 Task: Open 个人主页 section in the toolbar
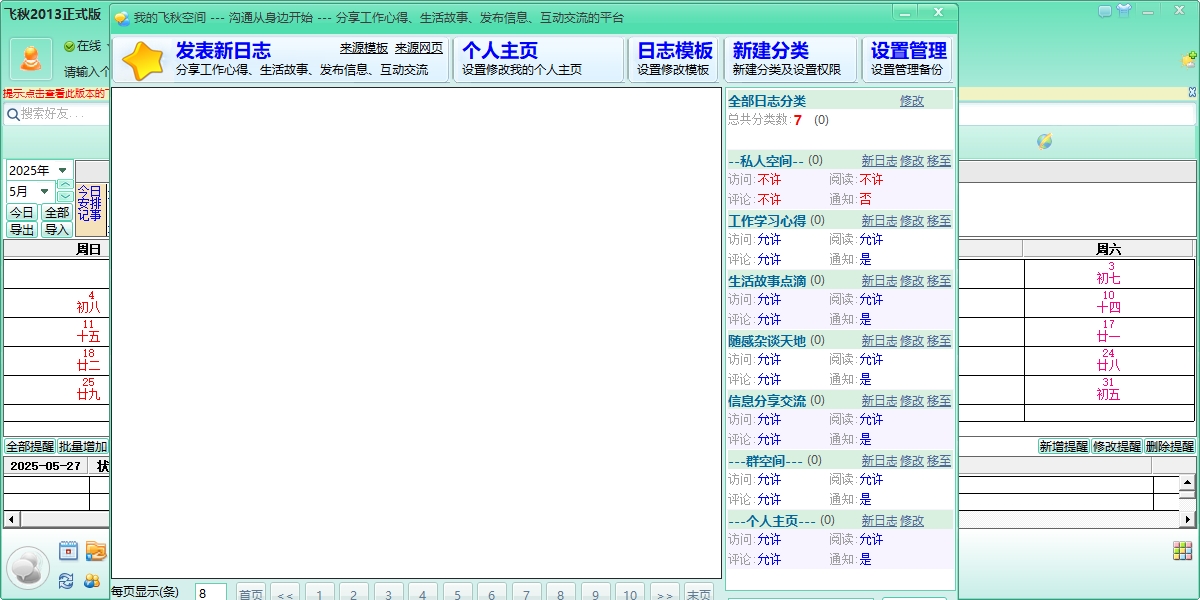[x=540, y=59]
